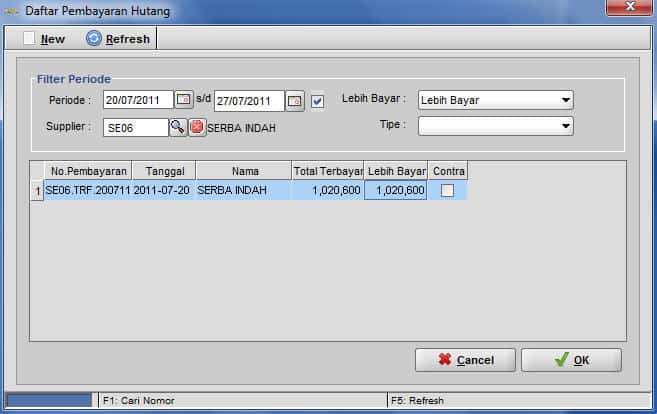Click the Lebih Bayar column header
The image size is (657, 414).
coord(396,171)
